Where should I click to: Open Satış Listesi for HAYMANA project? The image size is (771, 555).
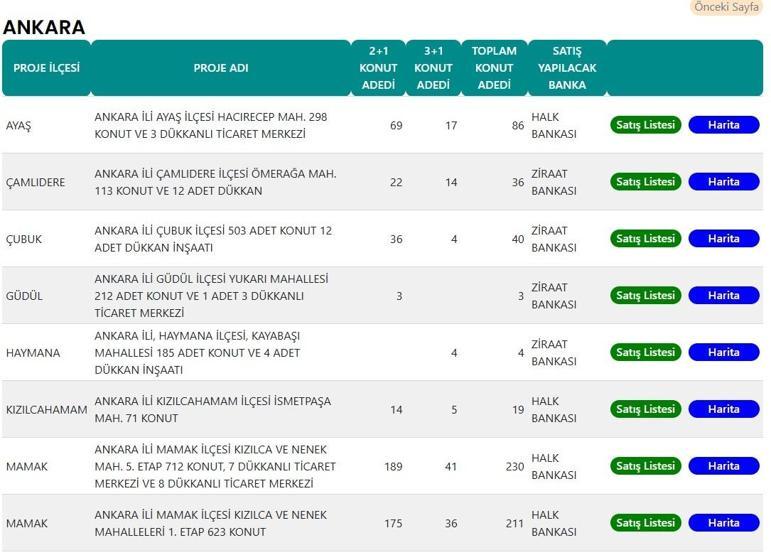[646, 352]
